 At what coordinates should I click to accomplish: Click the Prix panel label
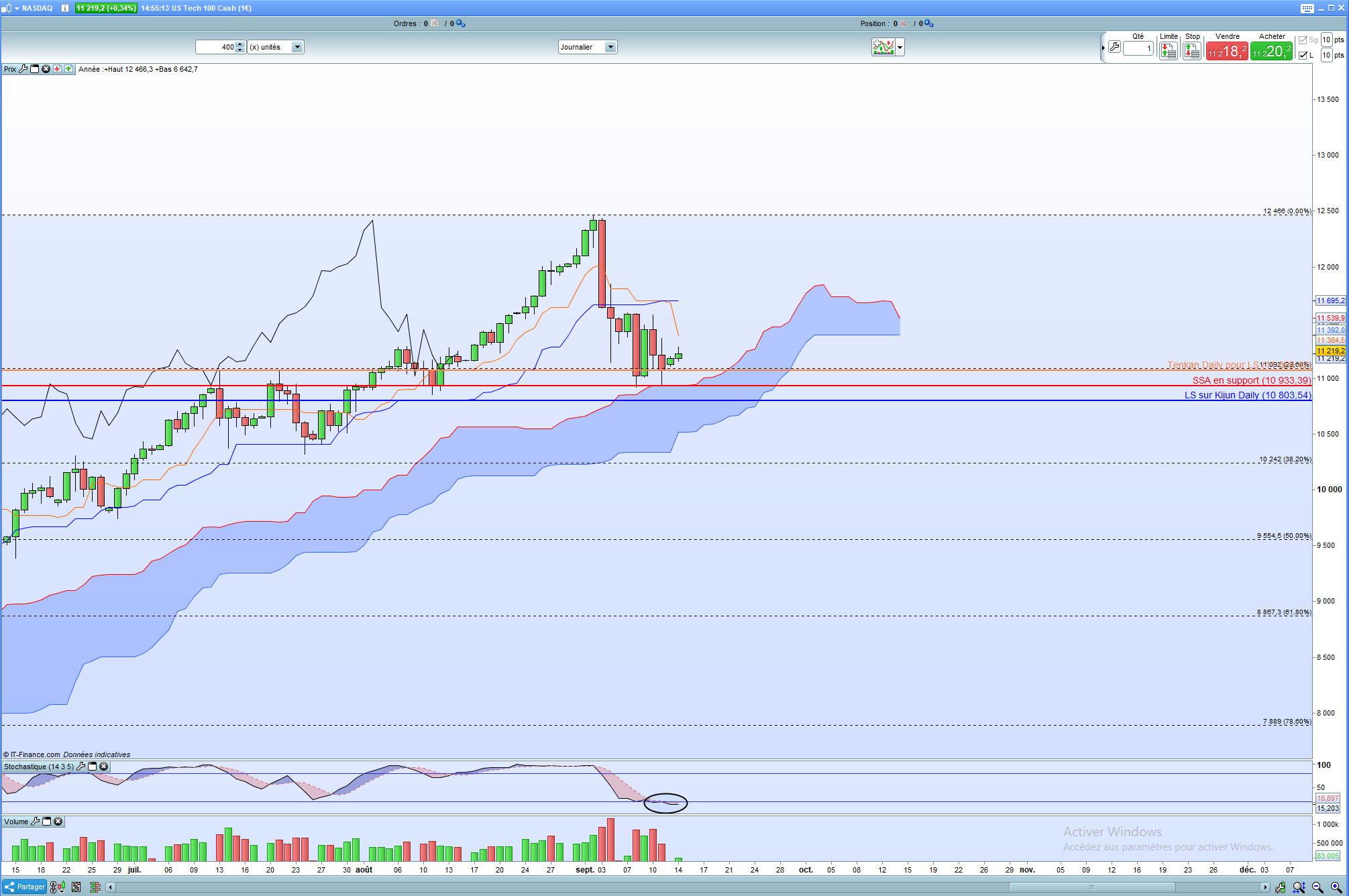coord(10,69)
